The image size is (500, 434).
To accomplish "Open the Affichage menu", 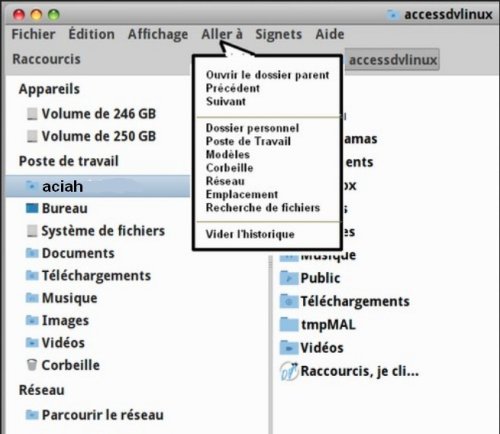I will point(158,34).
